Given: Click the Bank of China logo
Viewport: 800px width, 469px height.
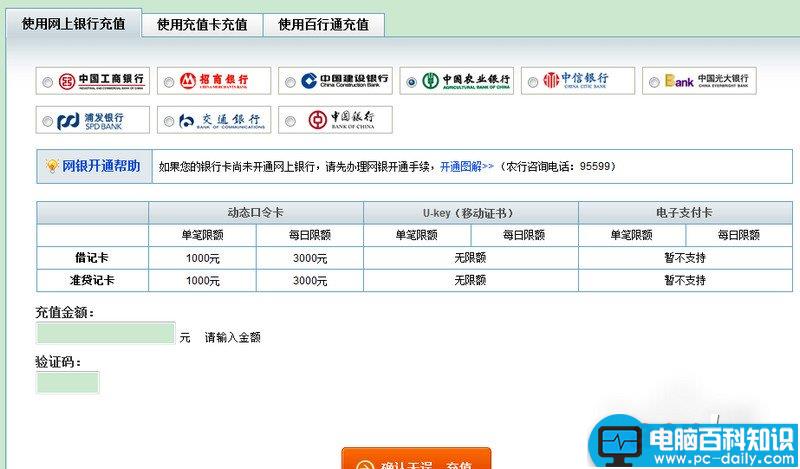Looking at the screenshot, I should 342,120.
